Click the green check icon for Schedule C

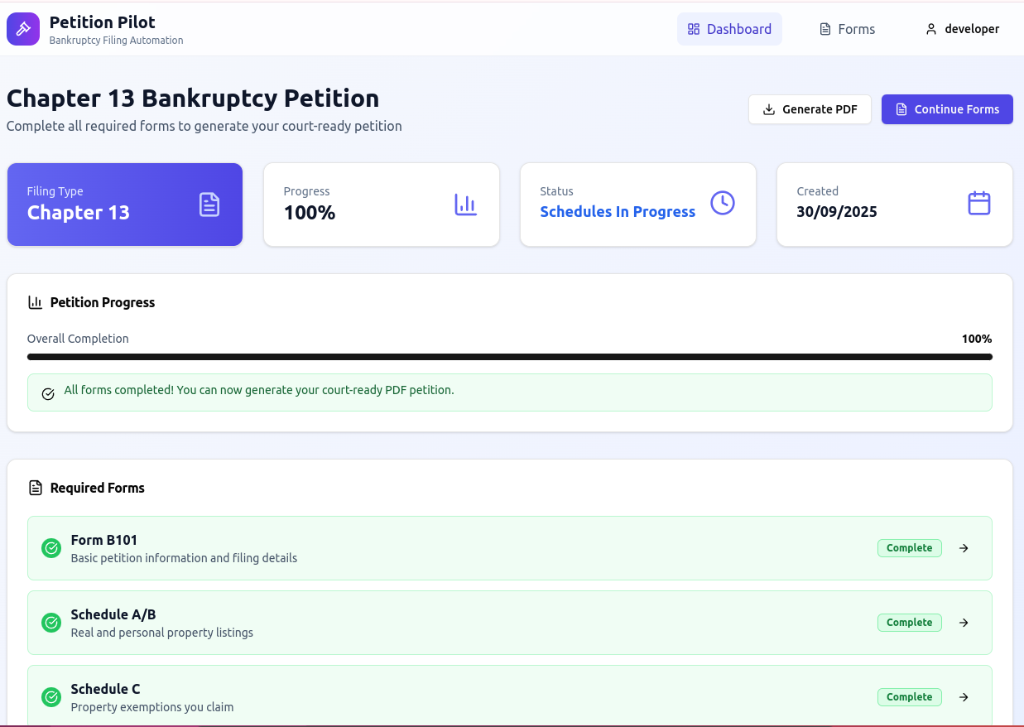click(51, 697)
